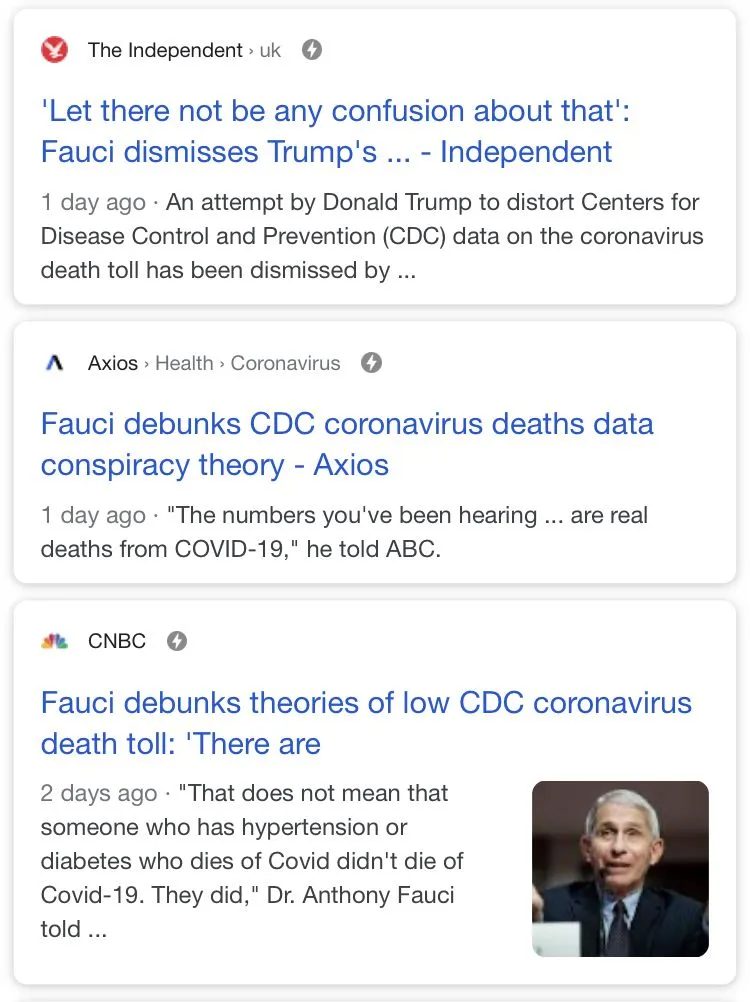
Task: Click the Axios logo favicon
Action: point(55,363)
